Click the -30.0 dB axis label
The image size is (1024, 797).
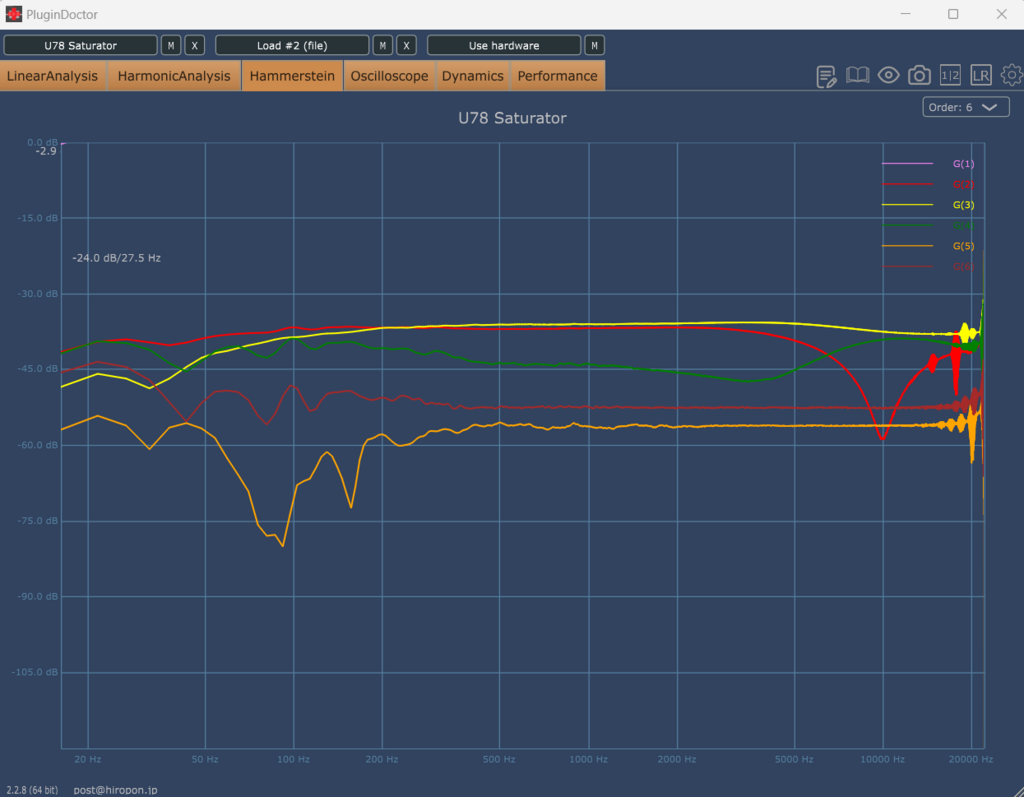tap(38, 294)
